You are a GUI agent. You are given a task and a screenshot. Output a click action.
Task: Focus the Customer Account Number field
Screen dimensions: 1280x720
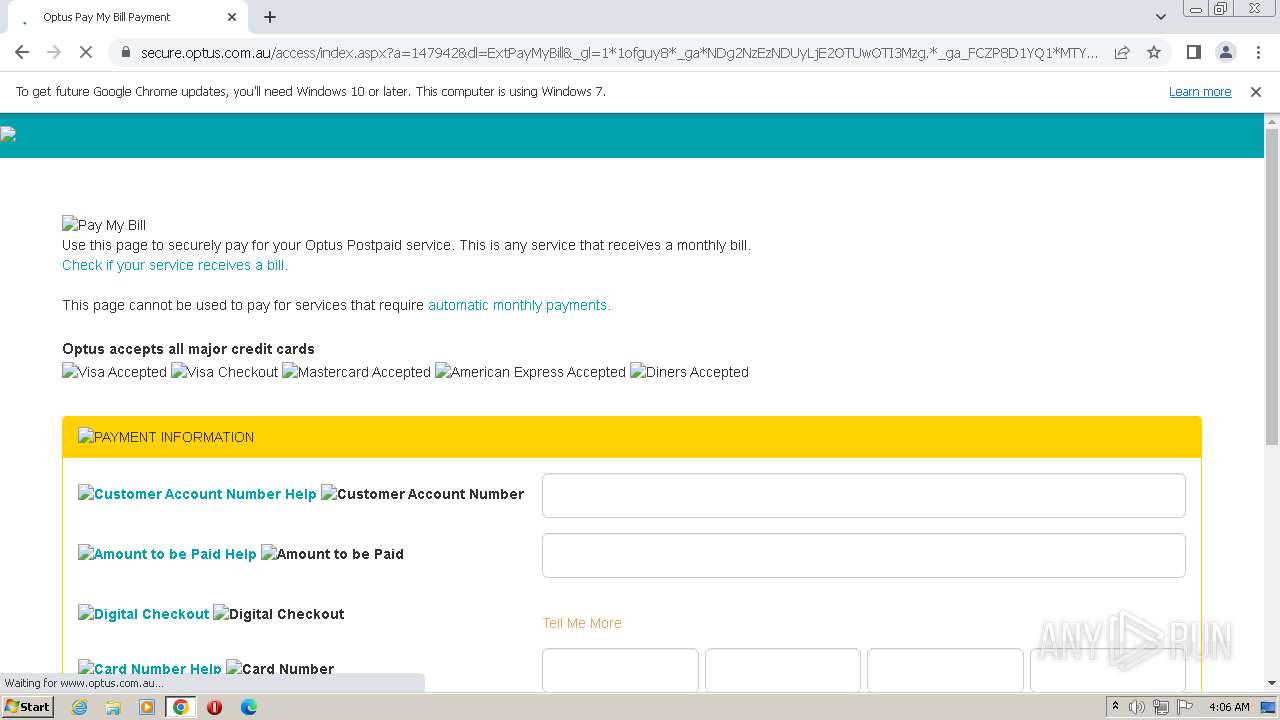coord(864,495)
